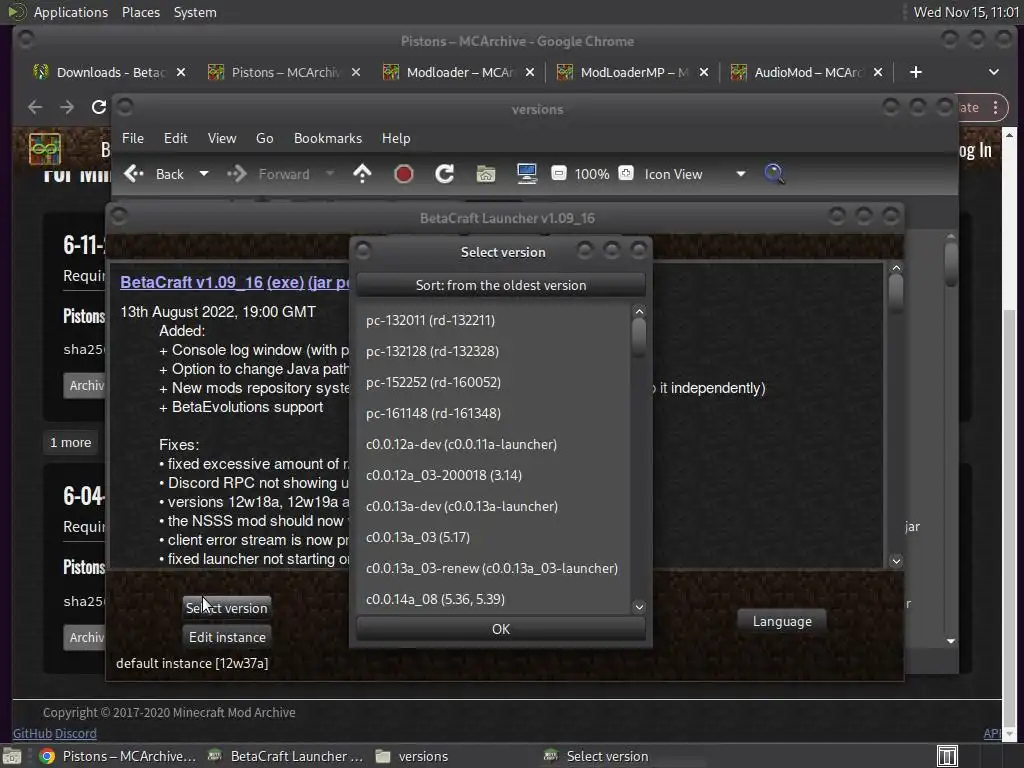1024x768 pixels.
Task: Change sort order: from the oldest version
Action: click(x=501, y=285)
